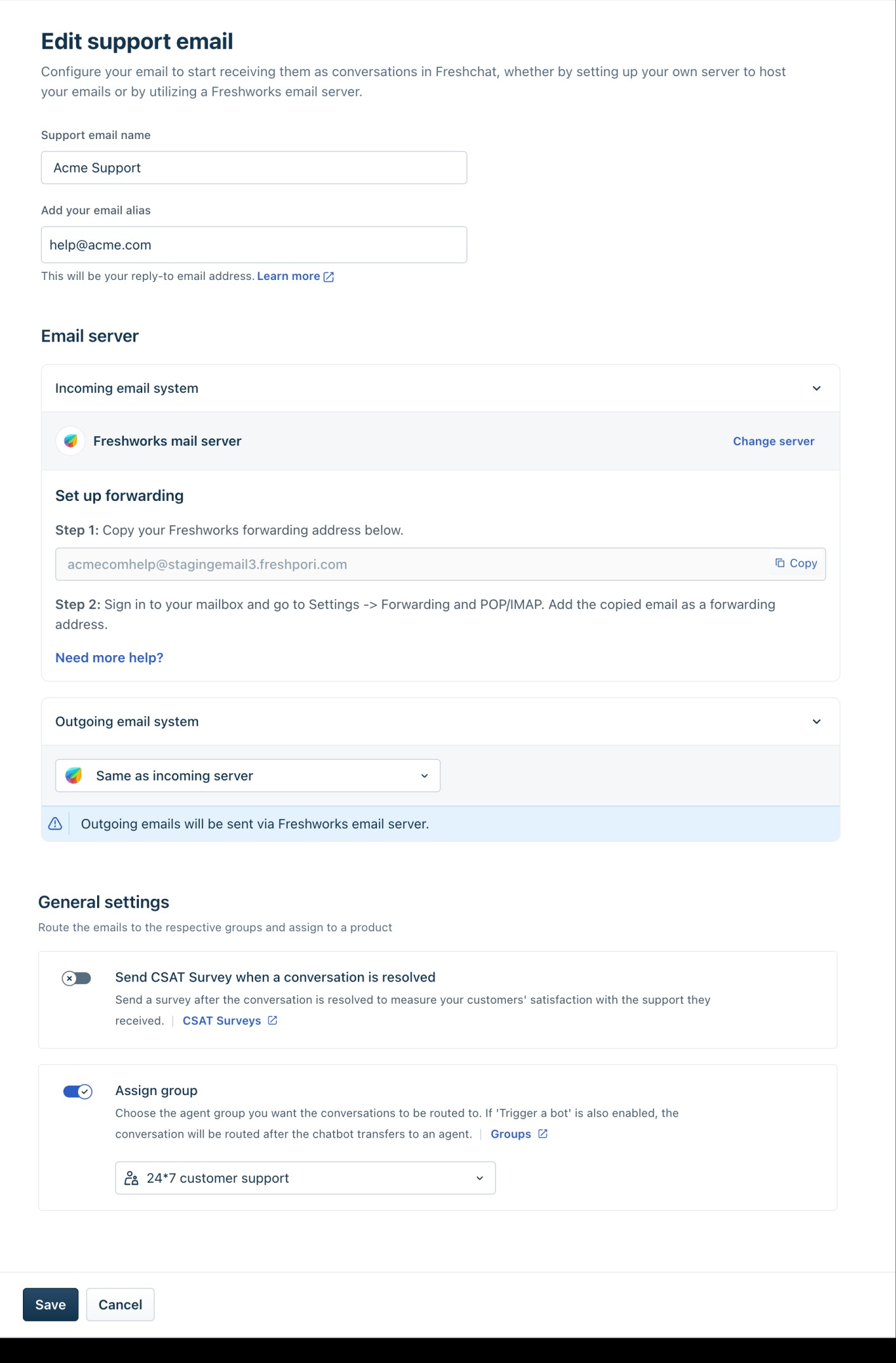Click the external link icon next to Groups
896x1363 pixels.
(x=543, y=1134)
